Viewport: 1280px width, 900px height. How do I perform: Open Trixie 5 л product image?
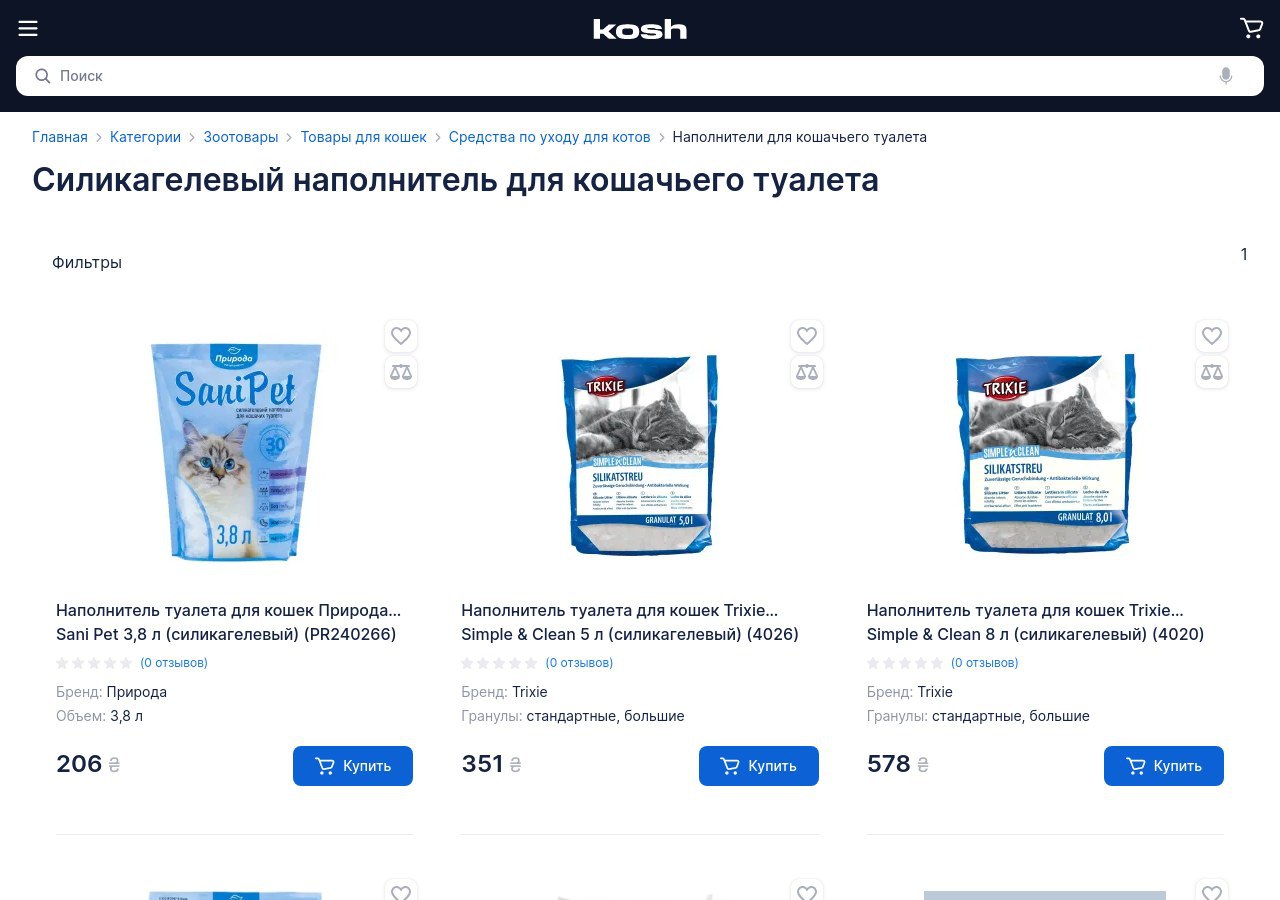tap(640, 454)
